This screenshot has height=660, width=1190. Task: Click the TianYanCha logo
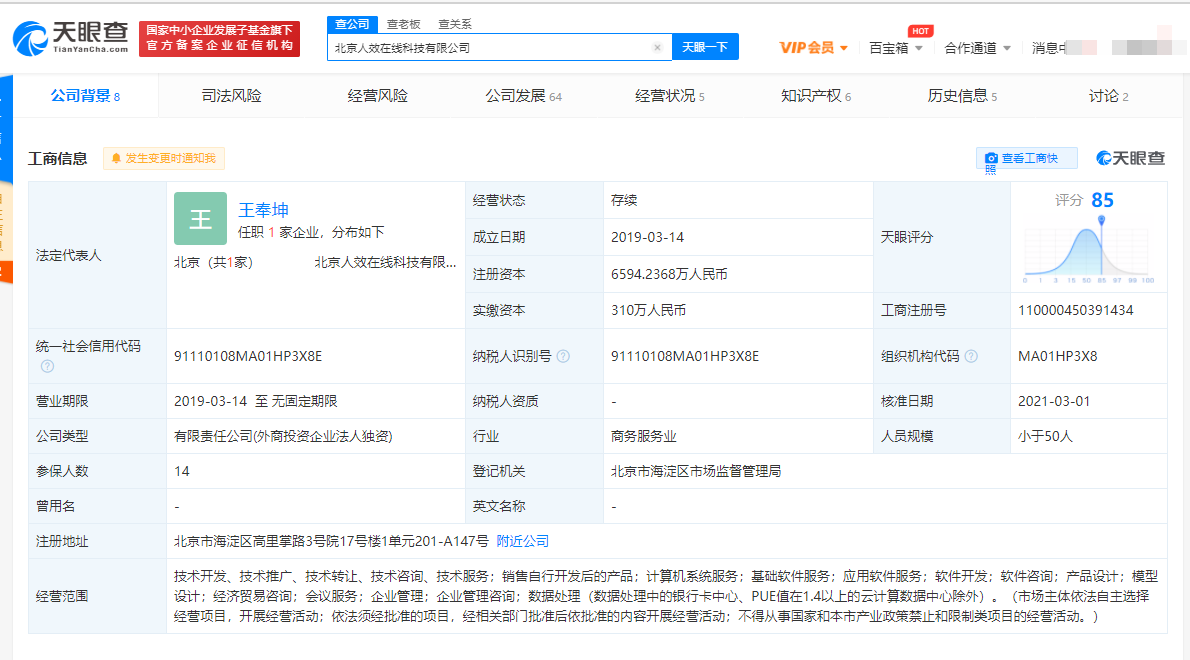(70, 39)
